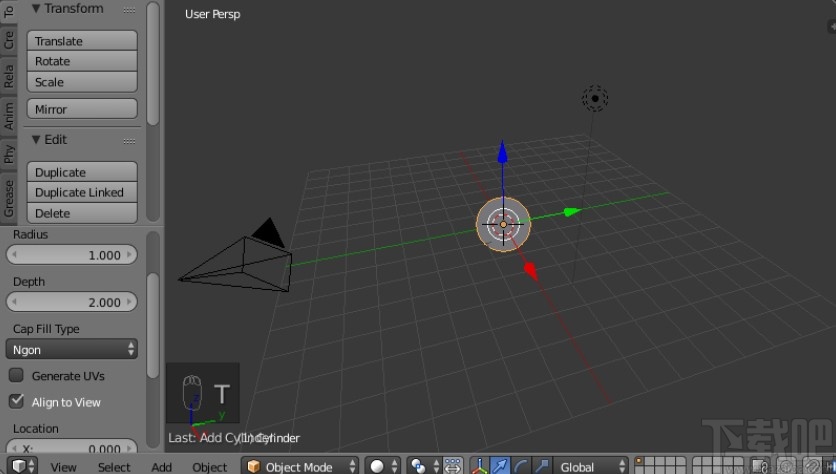Uncheck Align to View

coord(17,401)
